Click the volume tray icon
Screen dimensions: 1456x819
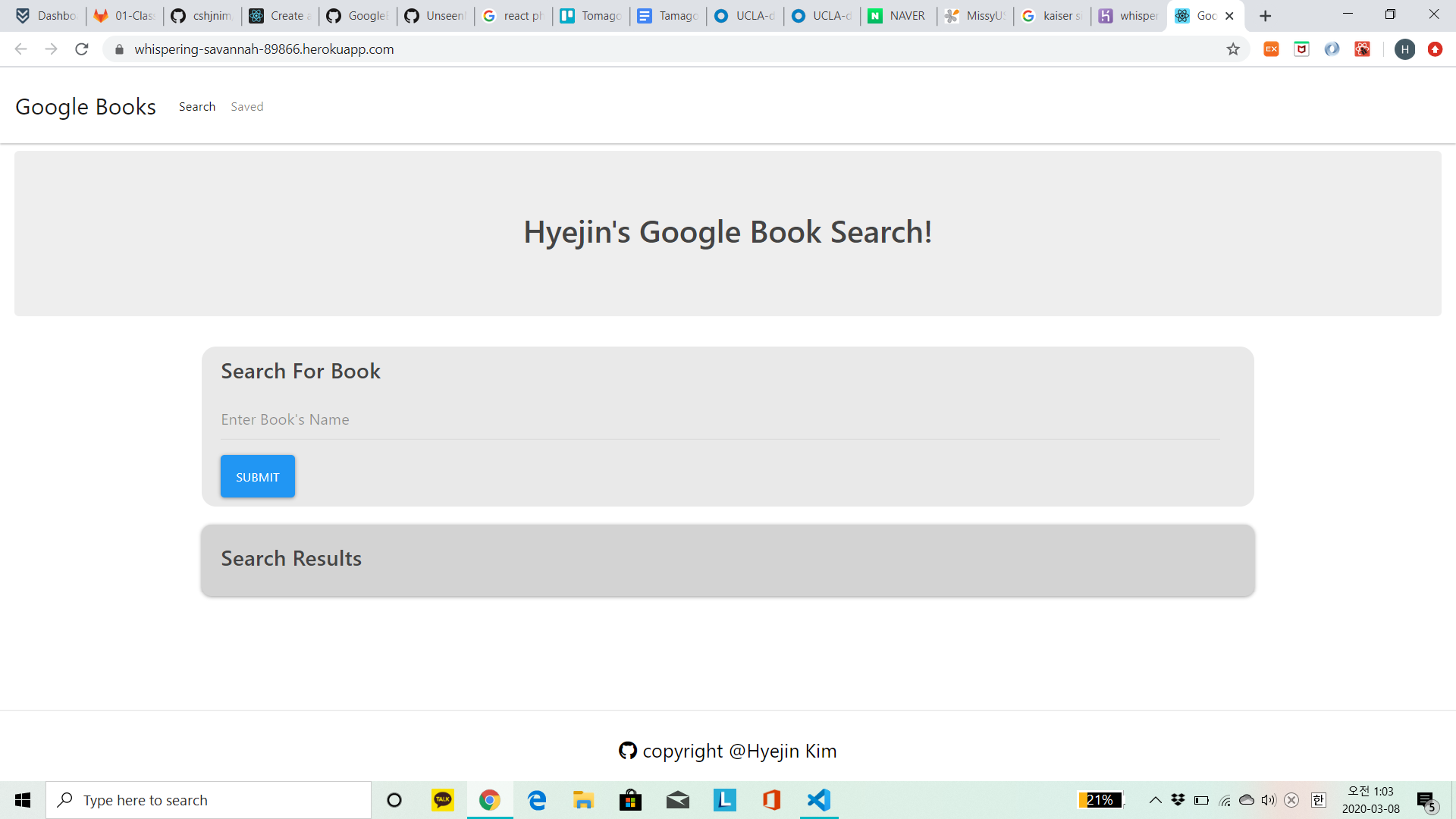pos(1269,800)
